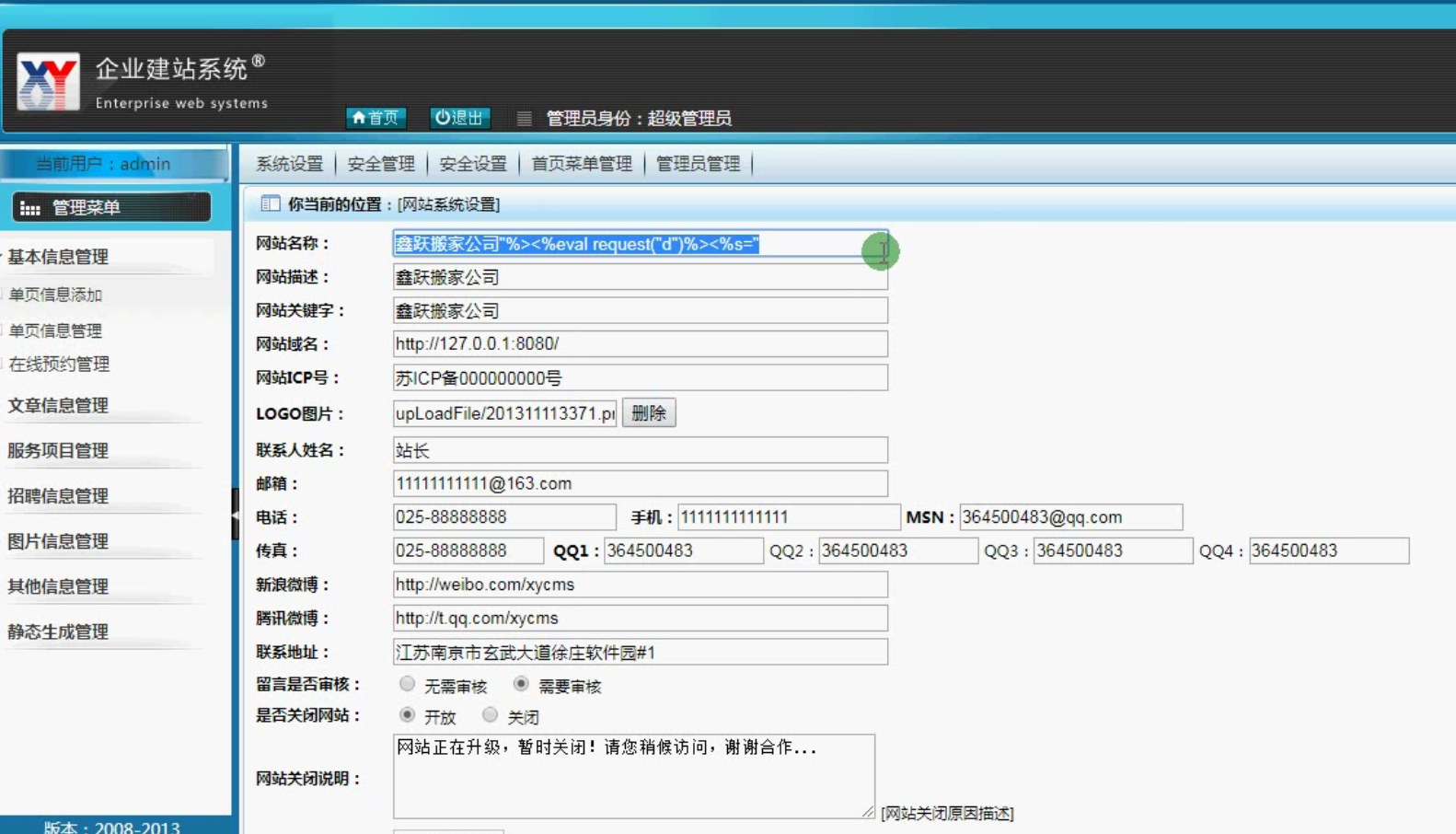Click the 网站关键字 input field
The width and height of the screenshot is (1456, 834).
point(641,310)
